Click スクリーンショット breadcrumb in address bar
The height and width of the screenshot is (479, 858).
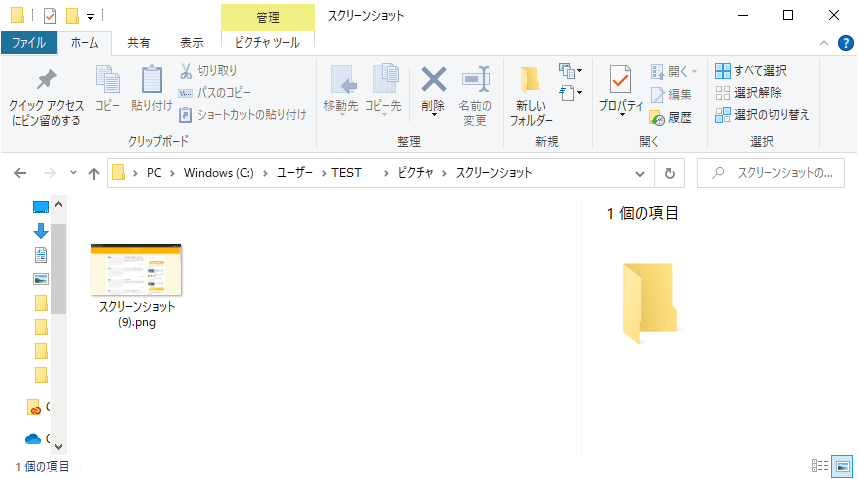[494, 173]
